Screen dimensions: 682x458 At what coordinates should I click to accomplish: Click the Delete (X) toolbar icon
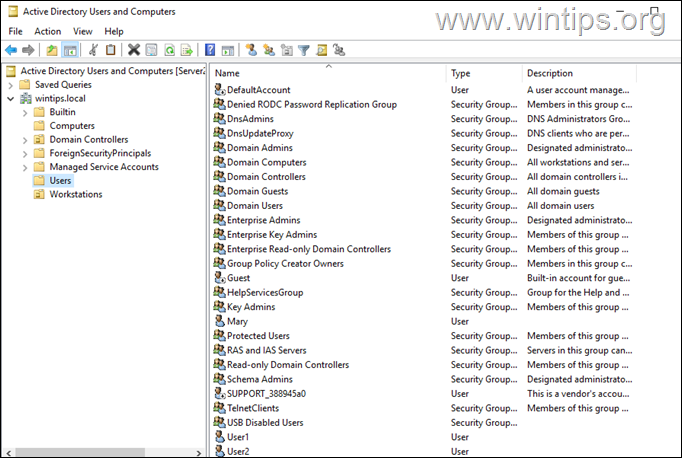134,49
